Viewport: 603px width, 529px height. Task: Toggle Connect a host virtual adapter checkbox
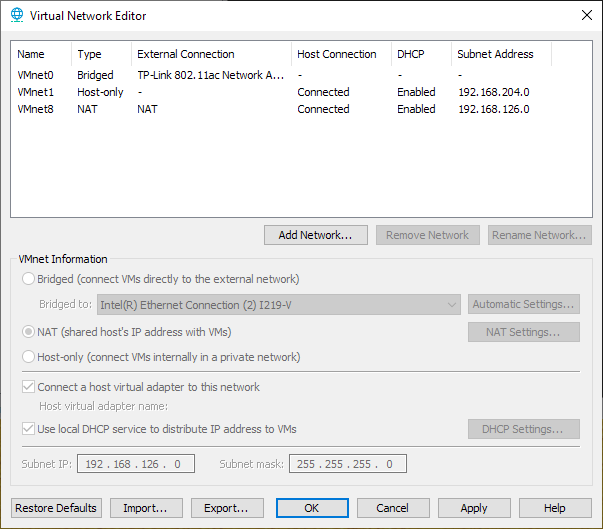tap(28, 387)
